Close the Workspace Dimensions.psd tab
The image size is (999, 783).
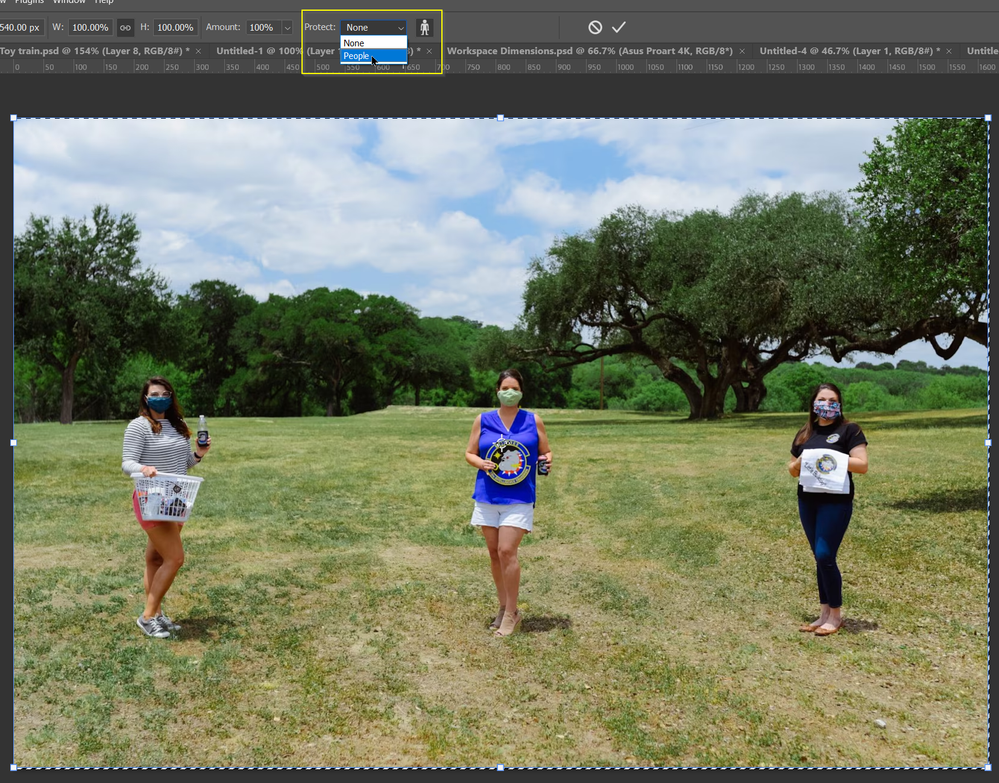742,51
